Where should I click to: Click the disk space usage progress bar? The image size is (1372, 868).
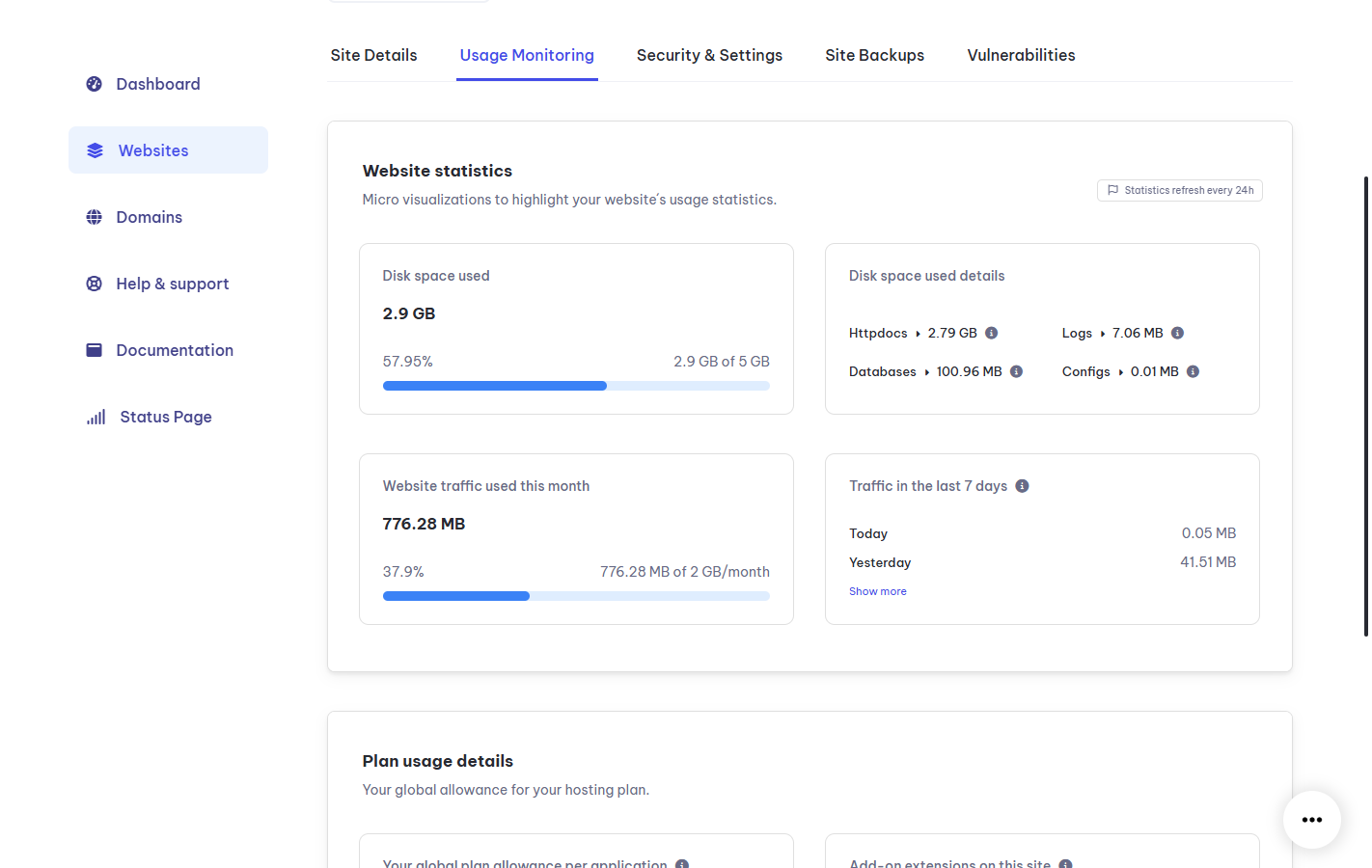click(576, 385)
